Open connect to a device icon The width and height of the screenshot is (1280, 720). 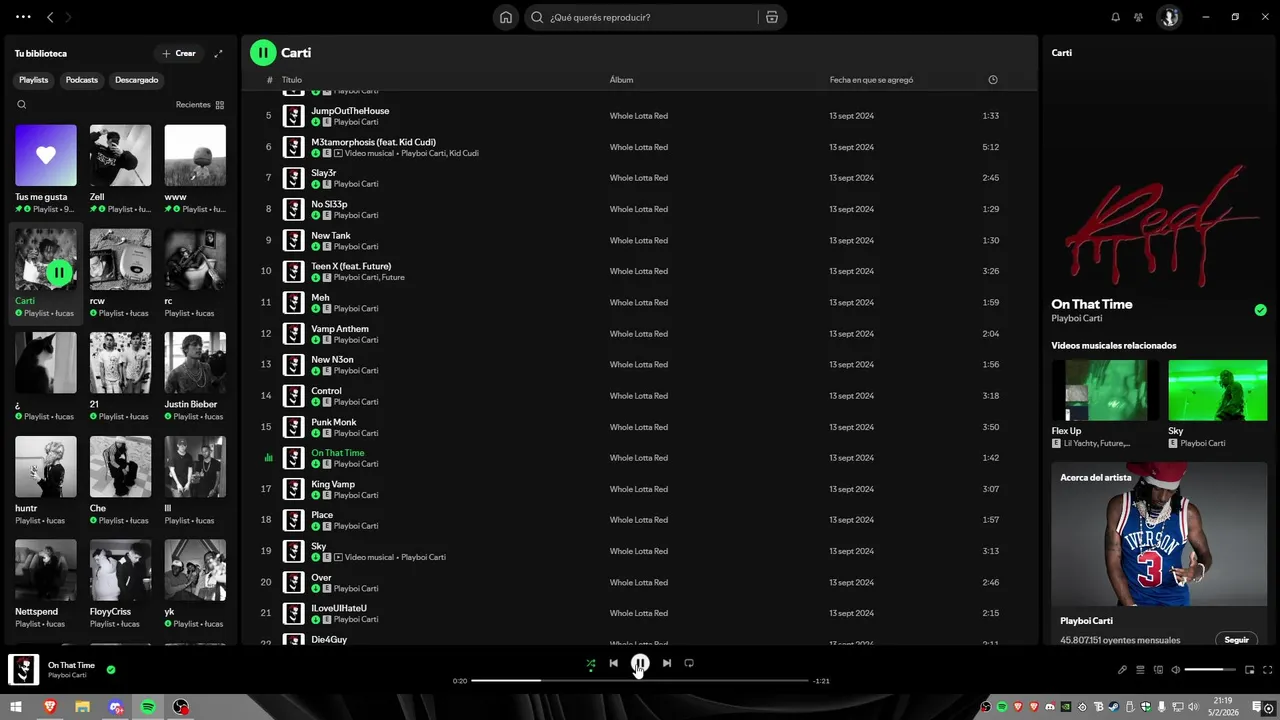[x=1158, y=670]
